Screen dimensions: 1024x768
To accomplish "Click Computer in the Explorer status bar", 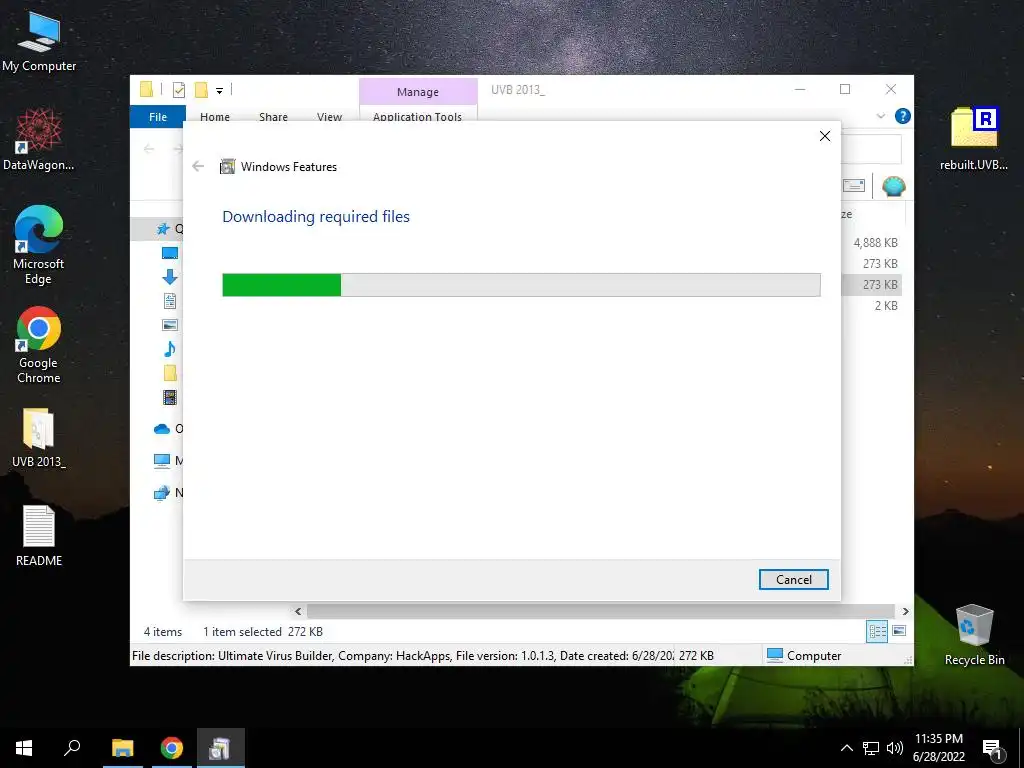I will (x=804, y=656).
